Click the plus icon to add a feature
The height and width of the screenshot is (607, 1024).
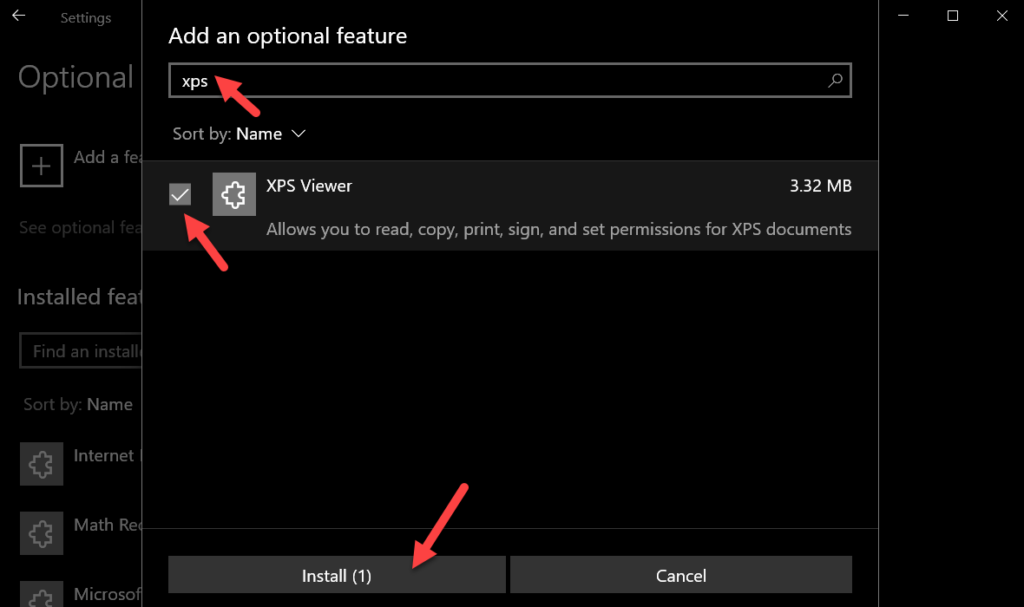[x=41, y=166]
